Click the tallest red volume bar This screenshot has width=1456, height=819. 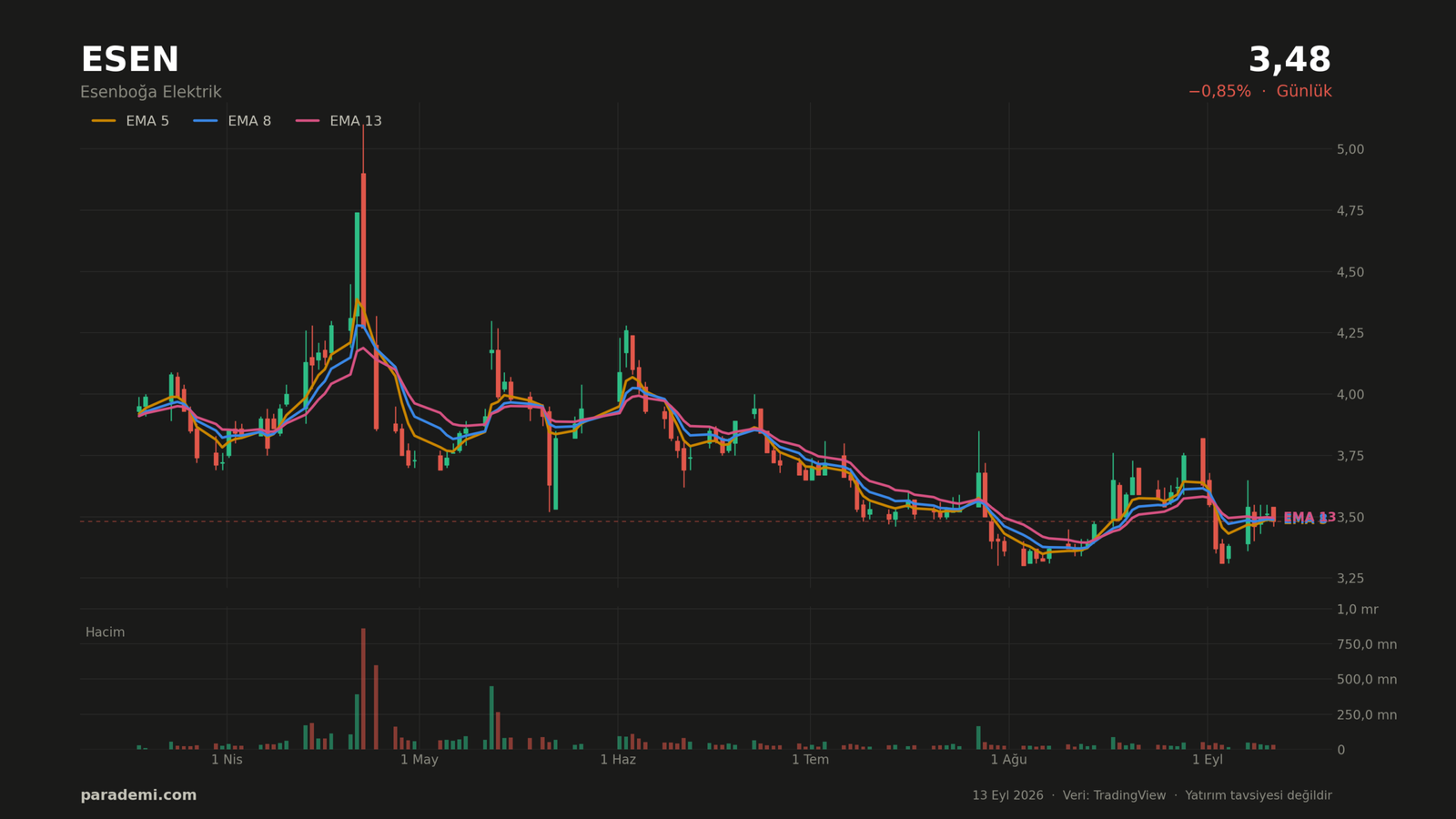[x=363, y=689]
